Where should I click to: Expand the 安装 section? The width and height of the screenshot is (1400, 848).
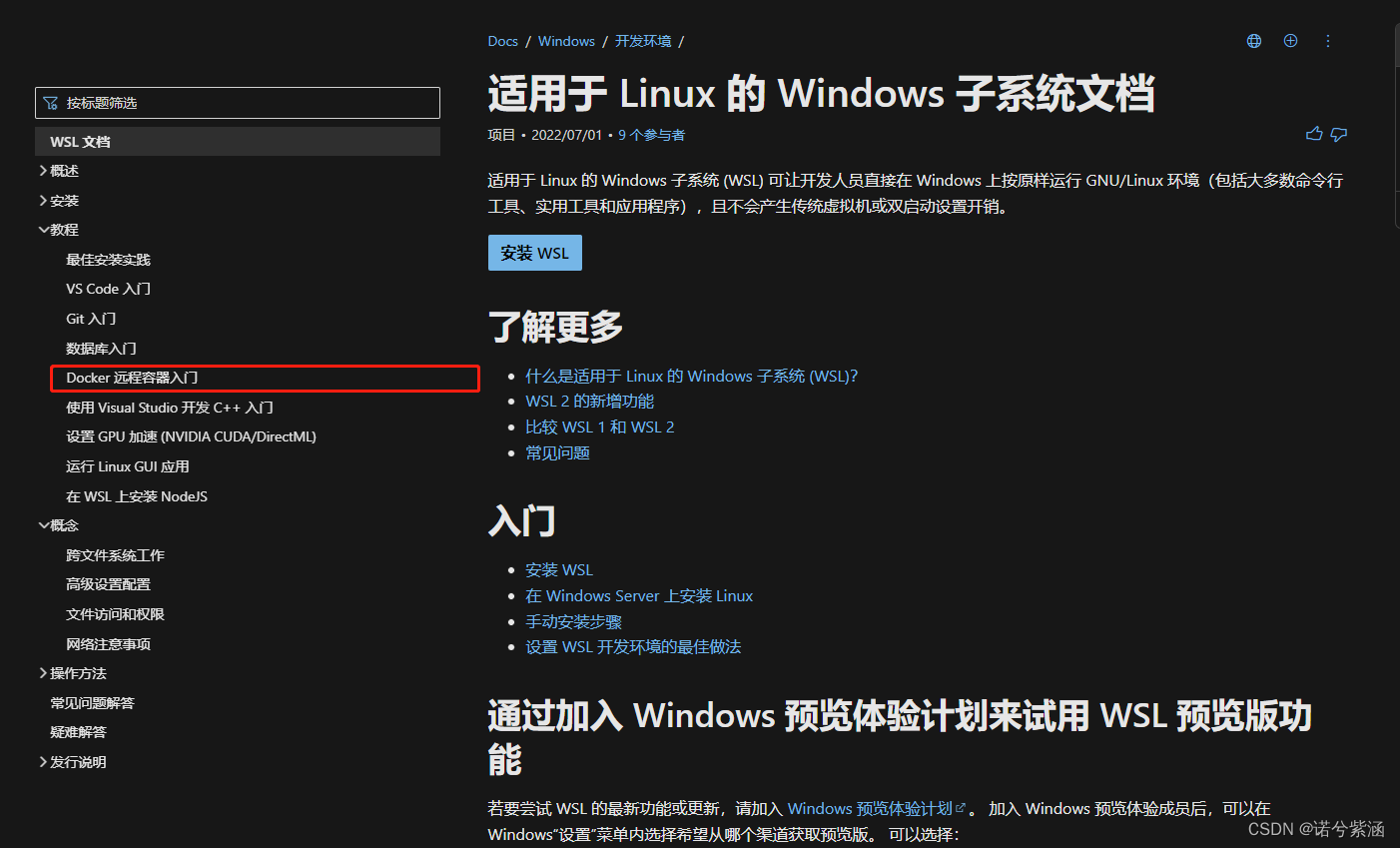(x=58, y=201)
